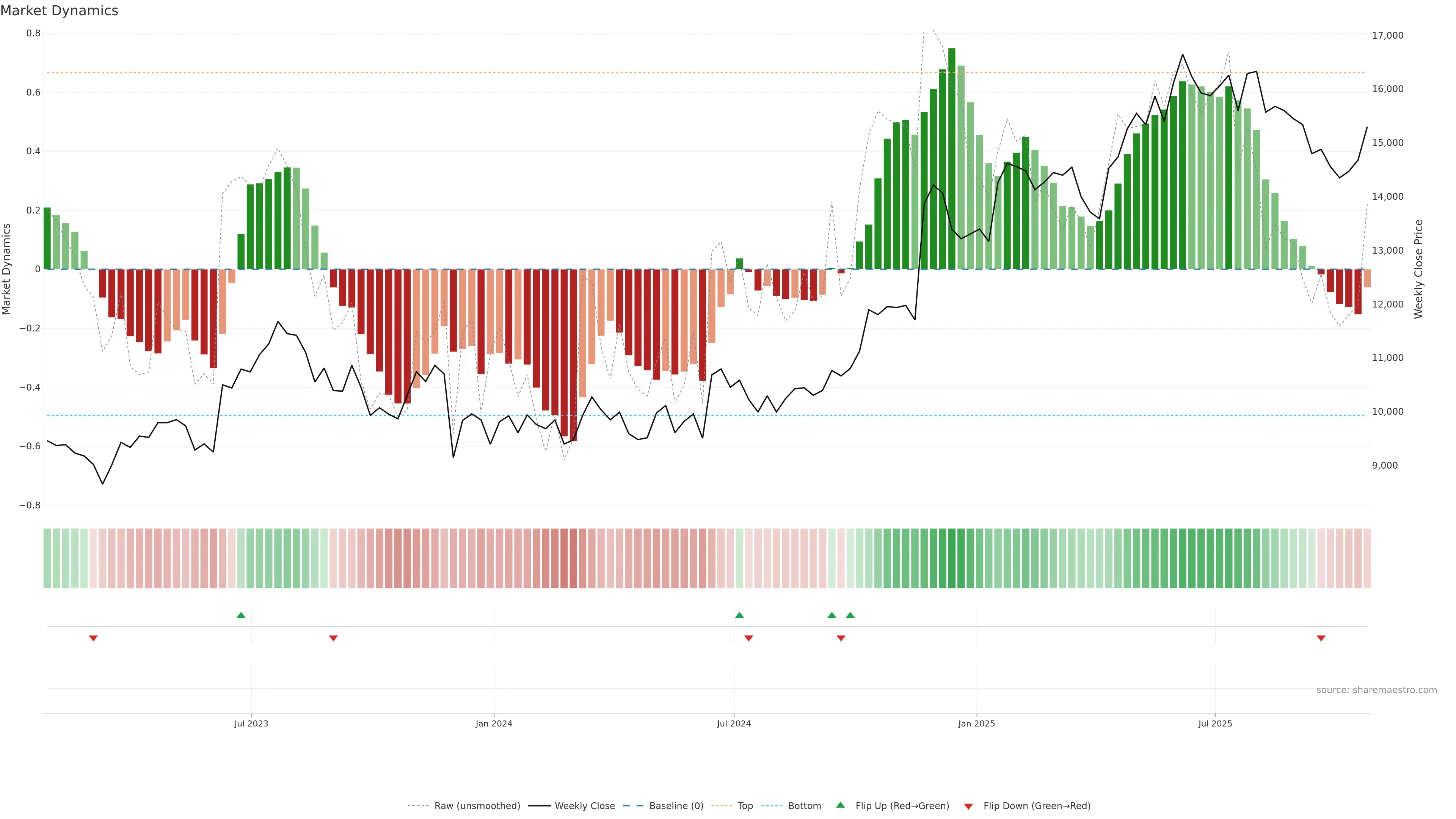The width and height of the screenshot is (1456, 819).
Task: Click the Market Dynamics chart title
Action: tap(60, 11)
